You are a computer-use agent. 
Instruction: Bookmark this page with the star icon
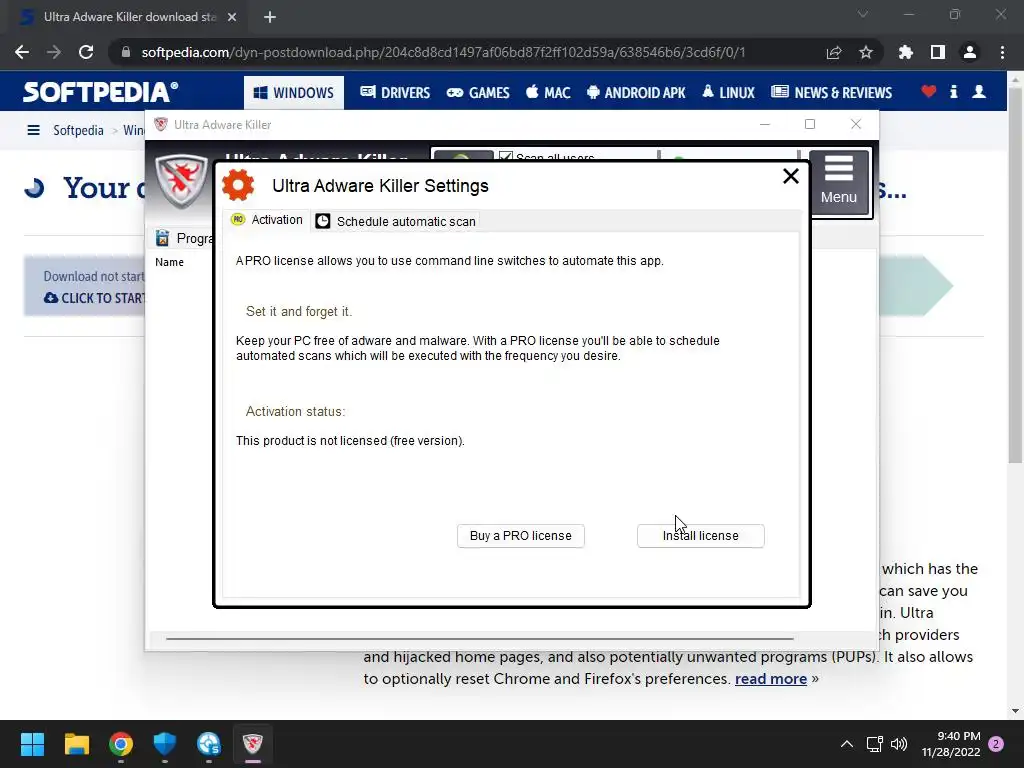pyautogui.click(x=865, y=52)
